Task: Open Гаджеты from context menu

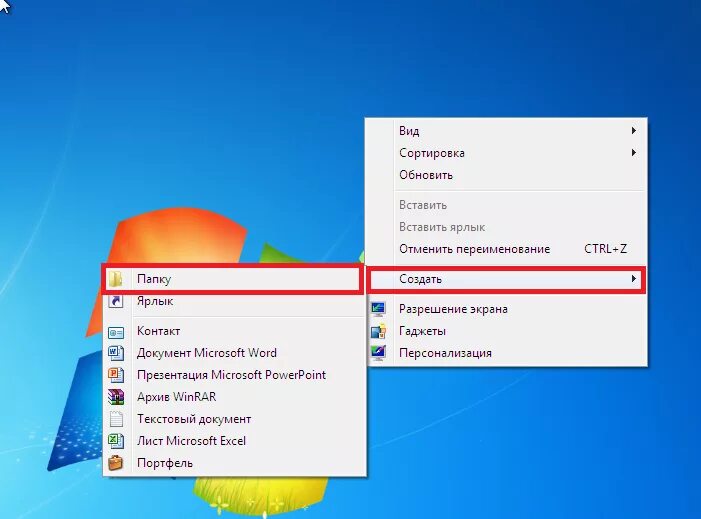Action: point(506,331)
